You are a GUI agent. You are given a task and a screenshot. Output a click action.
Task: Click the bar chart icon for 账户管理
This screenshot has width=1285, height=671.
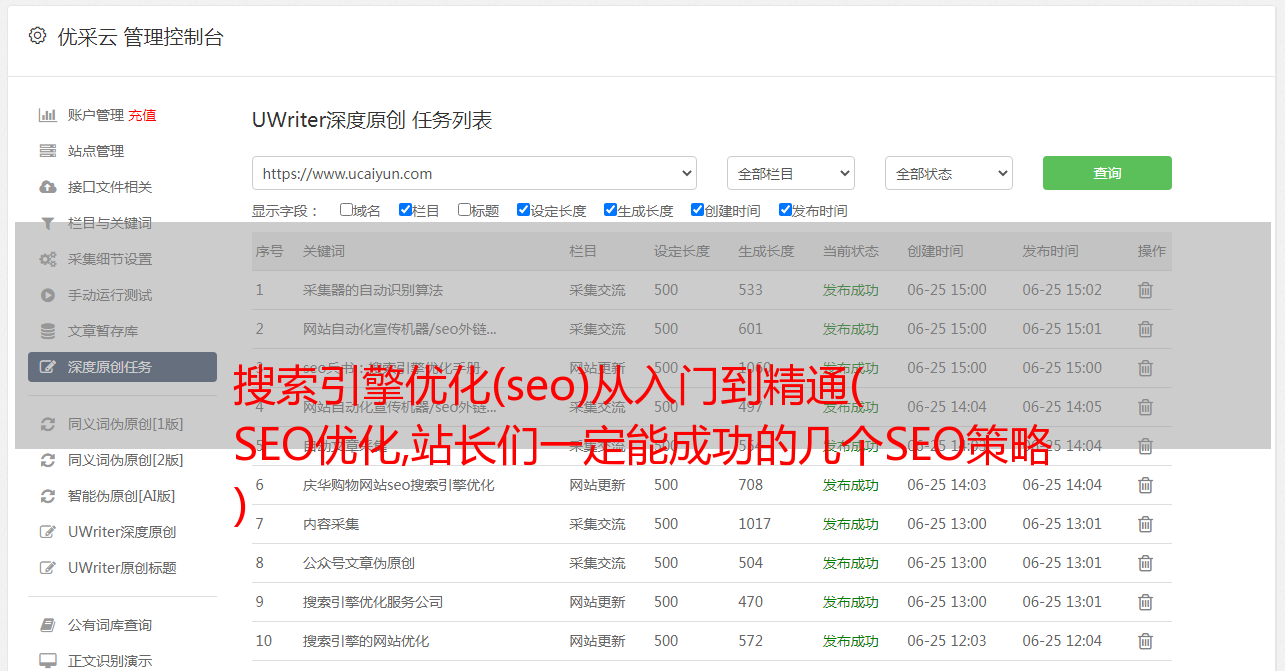coord(47,115)
